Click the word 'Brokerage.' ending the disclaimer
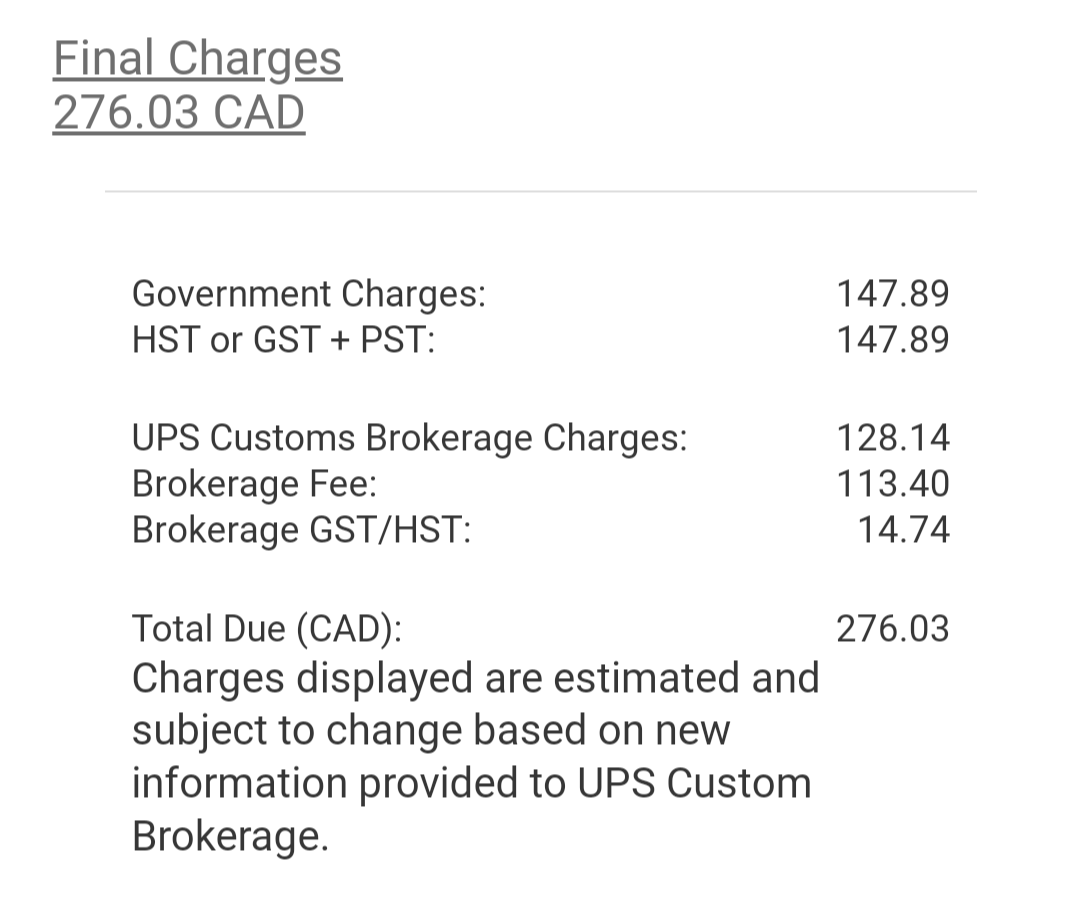This screenshot has height=917, width=1080. (231, 837)
